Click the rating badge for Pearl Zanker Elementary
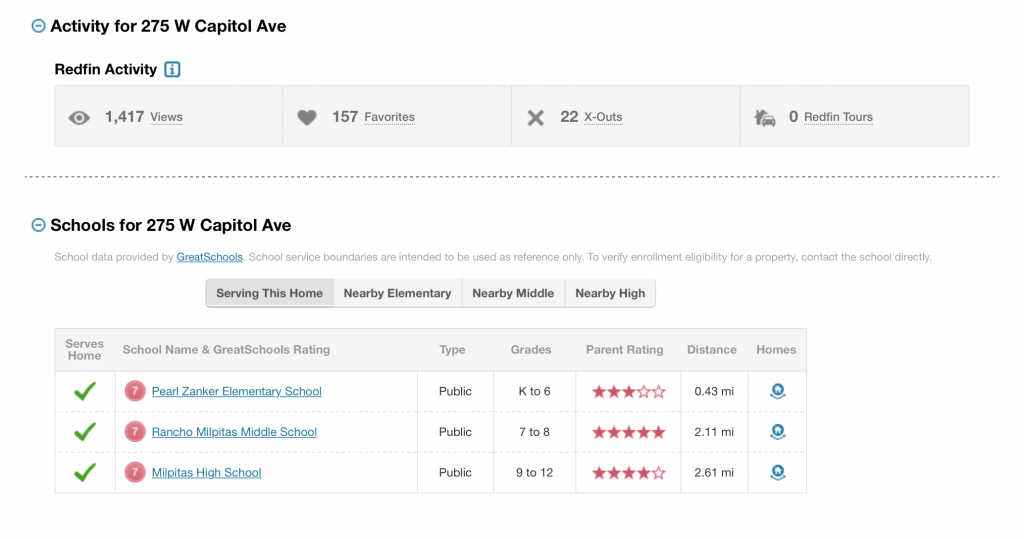1024x539 pixels. (135, 392)
